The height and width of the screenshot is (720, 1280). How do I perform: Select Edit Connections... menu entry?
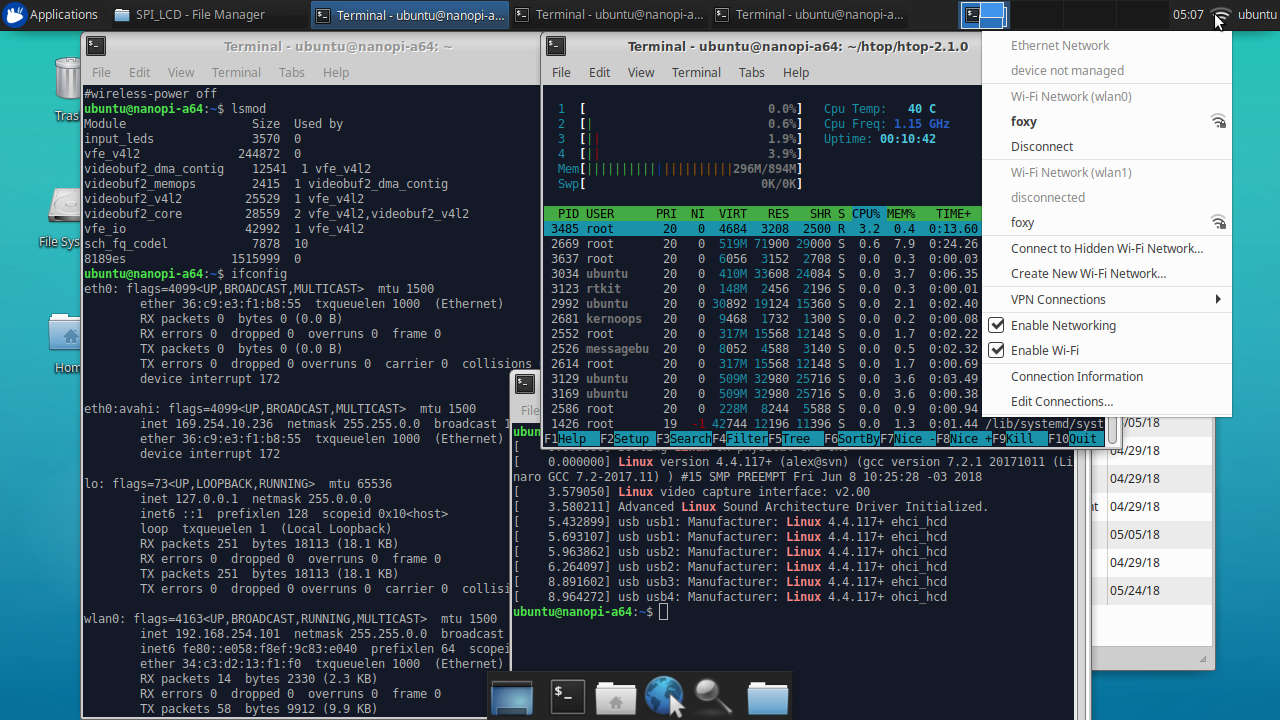(1061, 401)
